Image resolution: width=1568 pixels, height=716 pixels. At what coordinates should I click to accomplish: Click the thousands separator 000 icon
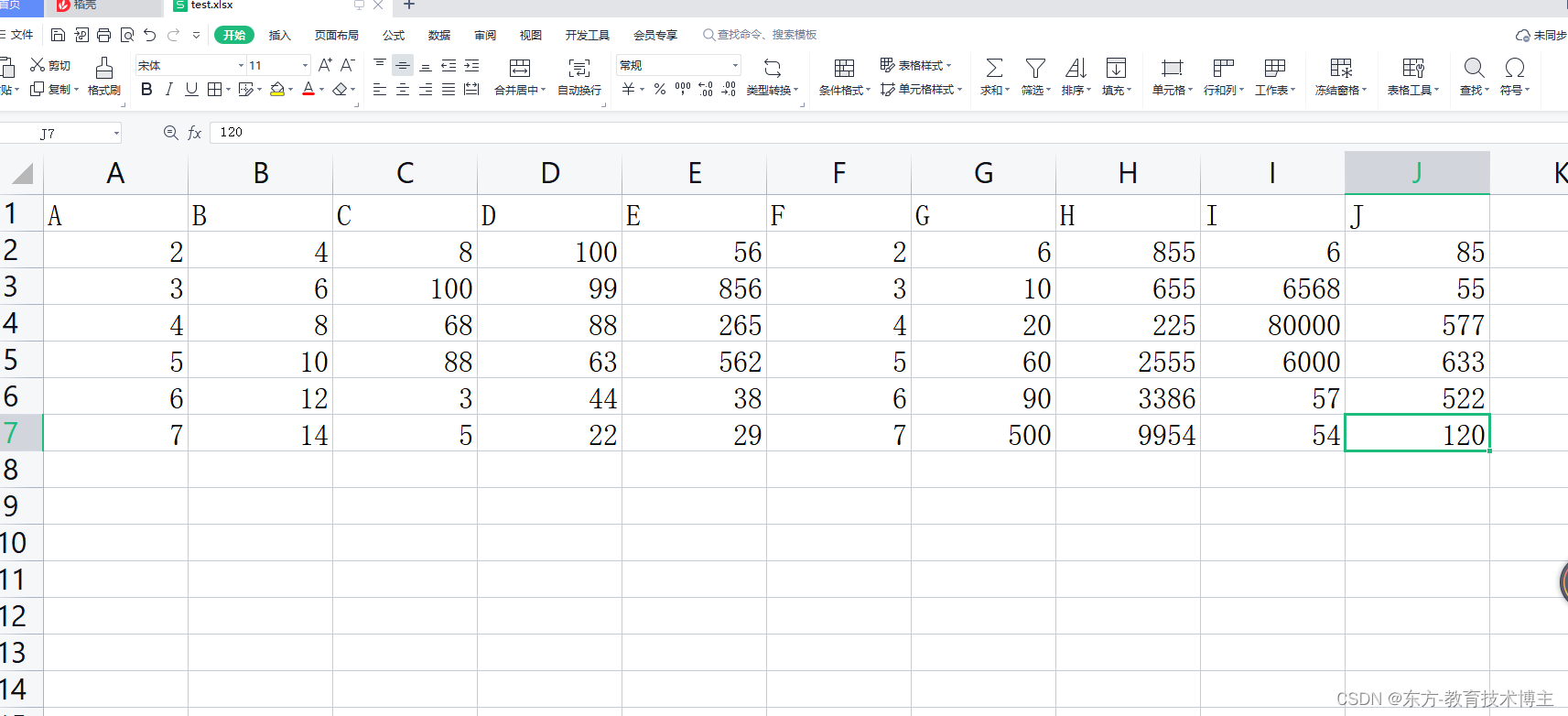pos(683,89)
